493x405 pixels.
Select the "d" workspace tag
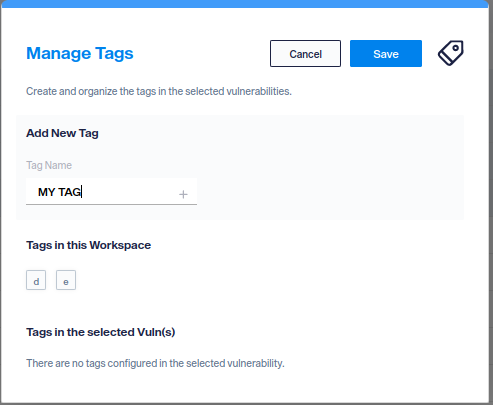click(36, 280)
